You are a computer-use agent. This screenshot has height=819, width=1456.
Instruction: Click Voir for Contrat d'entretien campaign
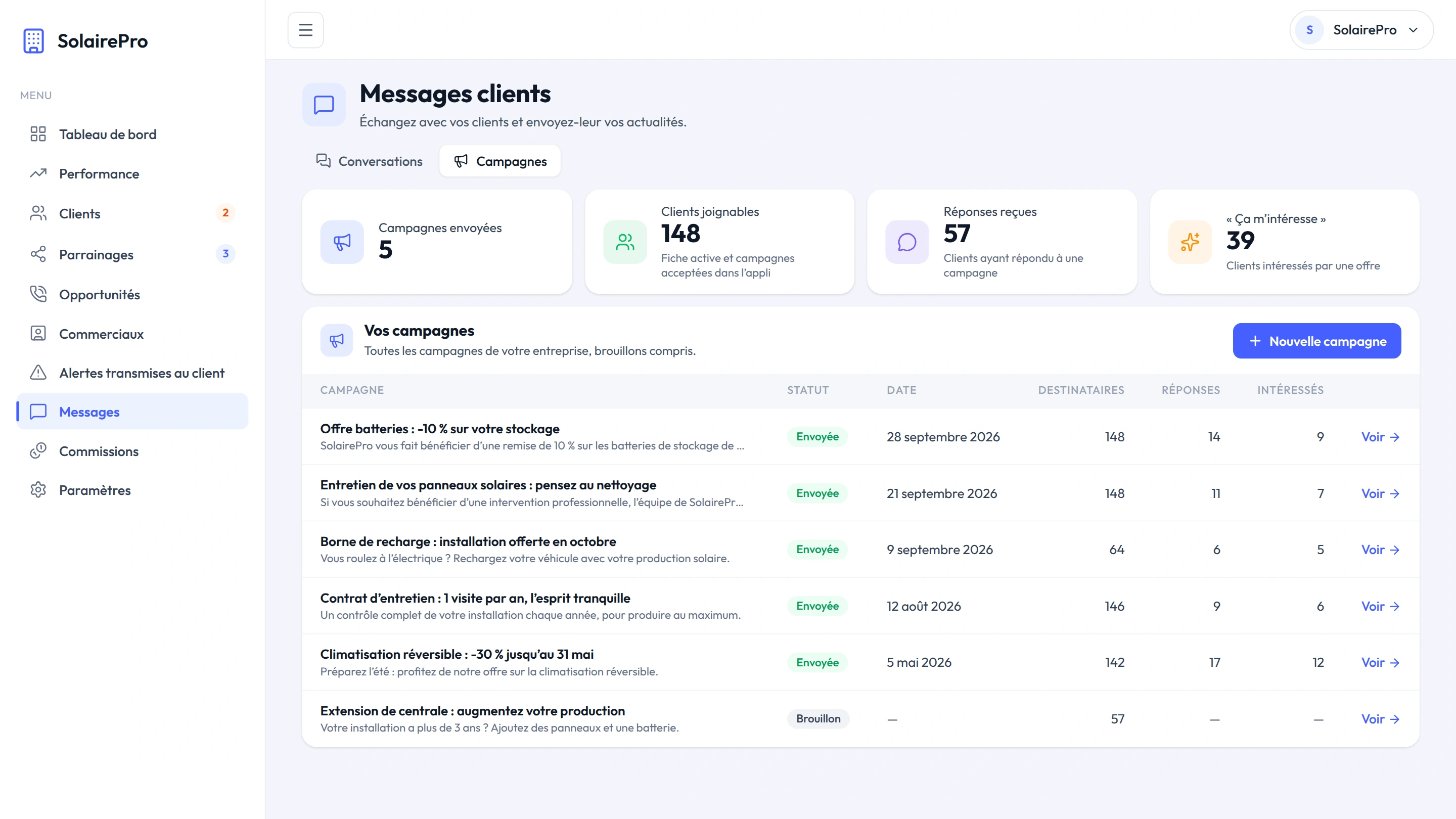1380,606
